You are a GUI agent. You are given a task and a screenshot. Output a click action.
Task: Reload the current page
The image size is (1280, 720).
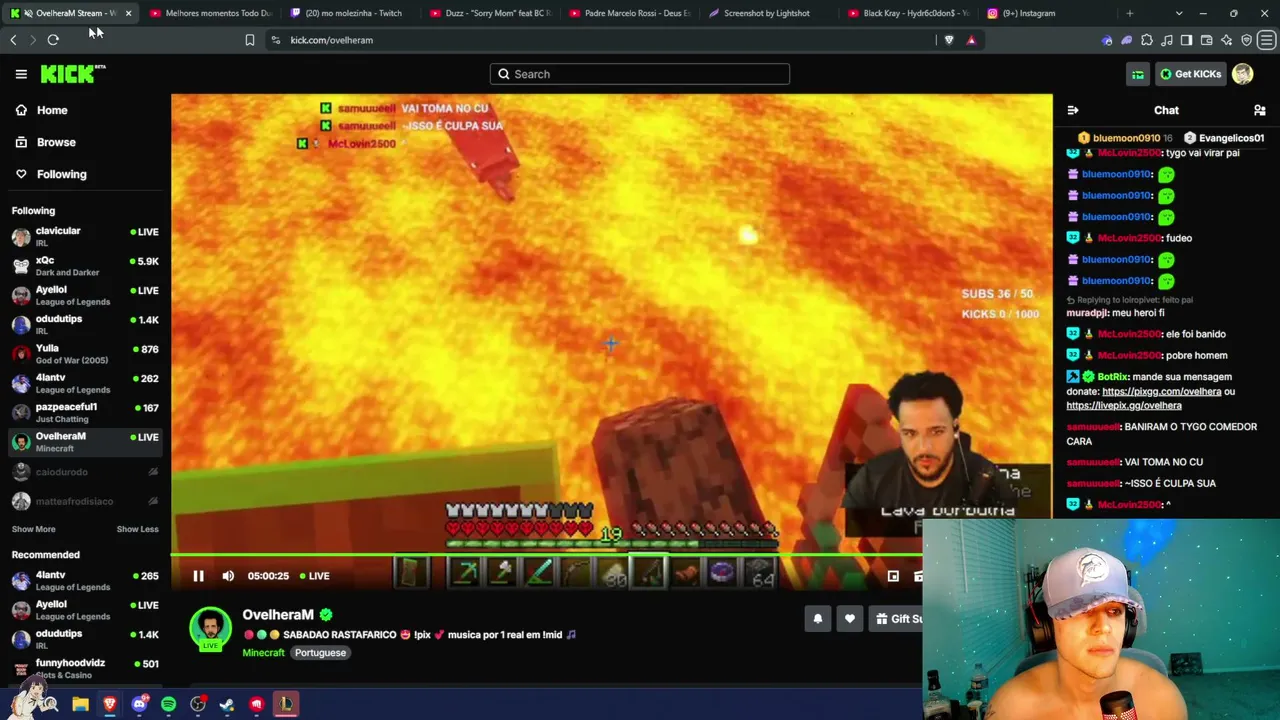click(x=53, y=40)
